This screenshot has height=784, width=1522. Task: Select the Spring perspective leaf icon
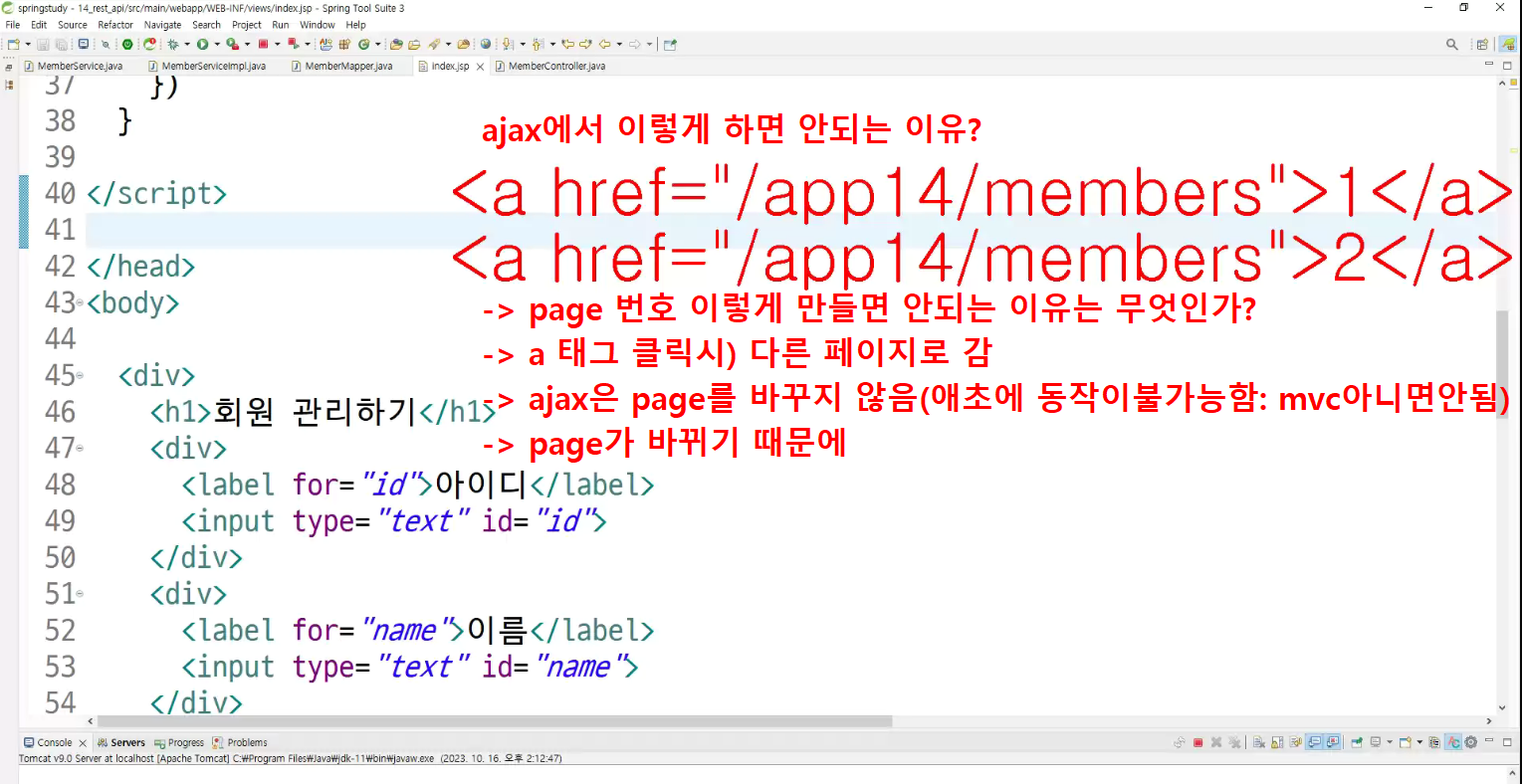(x=1508, y=44)
